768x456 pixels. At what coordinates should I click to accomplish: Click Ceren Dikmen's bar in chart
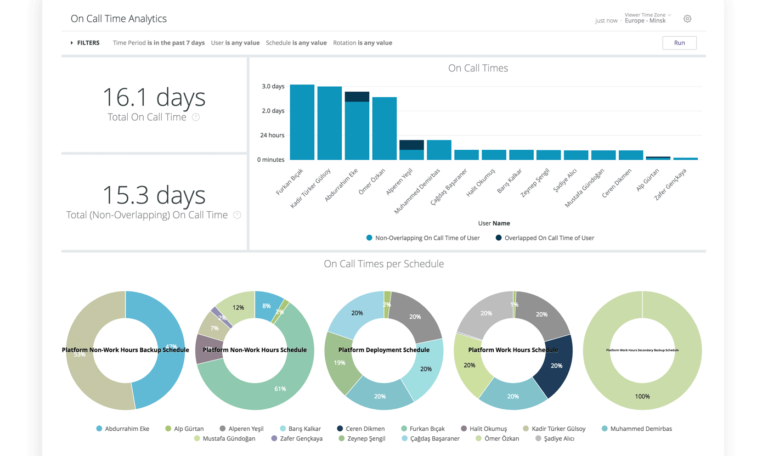(631, 155)
